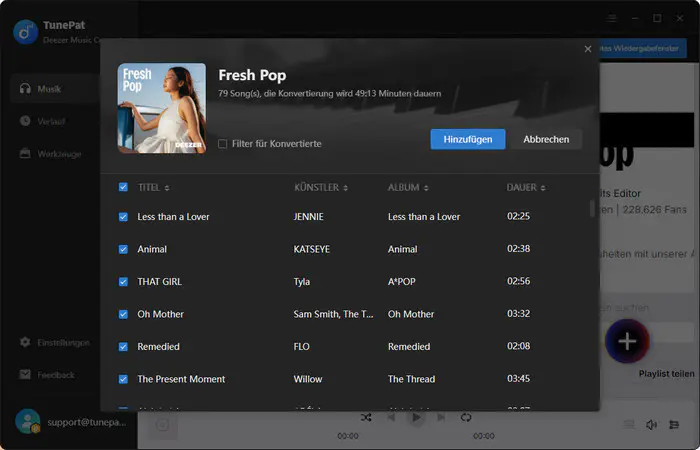The height and width of the screenshot is (450, 700).
Task: Click the Fresh Pop playlist cover
Action: tap(162, 108)
